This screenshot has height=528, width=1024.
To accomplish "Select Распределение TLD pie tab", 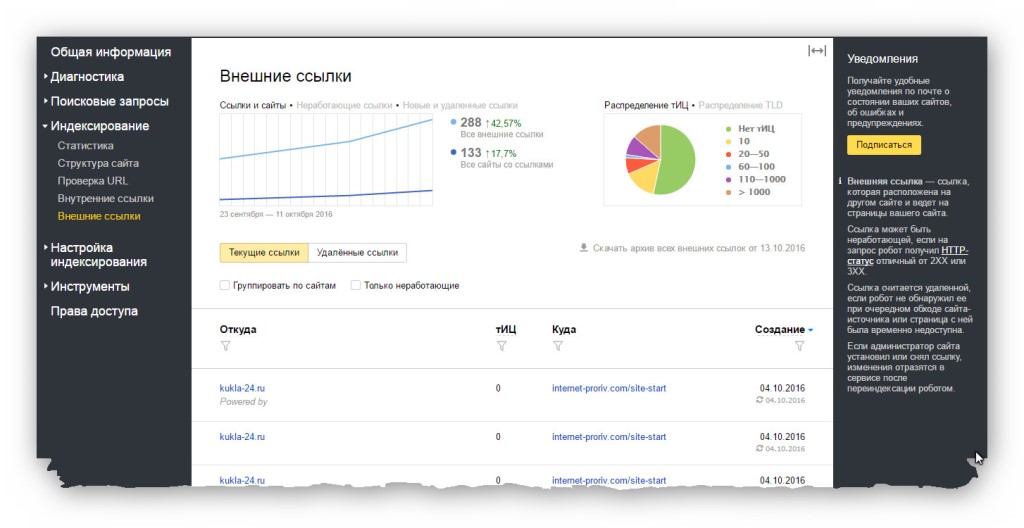I will click(741, 105).
